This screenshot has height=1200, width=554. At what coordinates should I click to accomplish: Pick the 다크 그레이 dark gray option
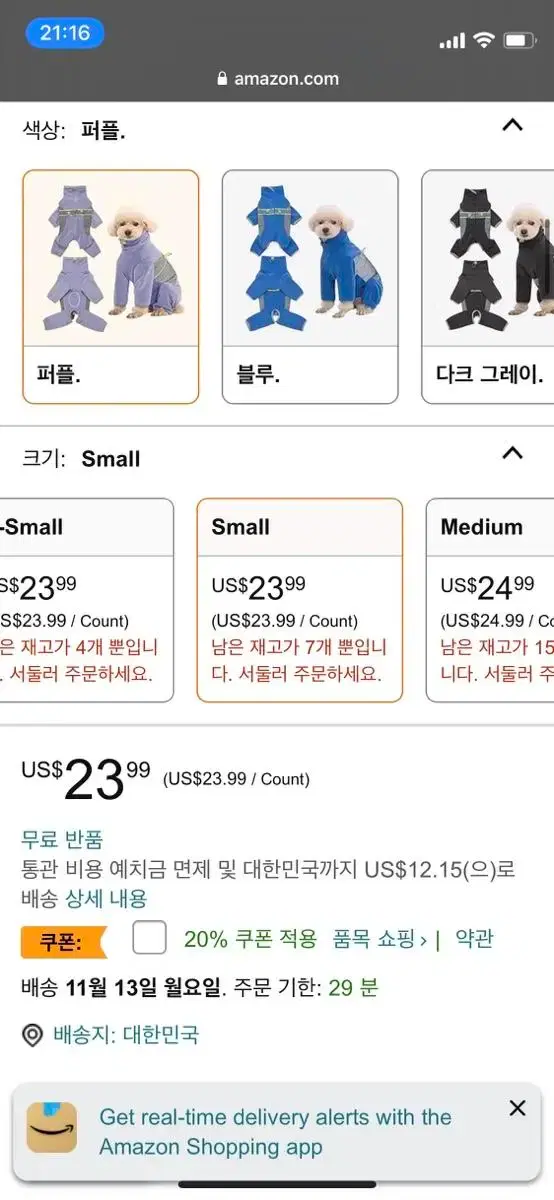coord(488,287)
